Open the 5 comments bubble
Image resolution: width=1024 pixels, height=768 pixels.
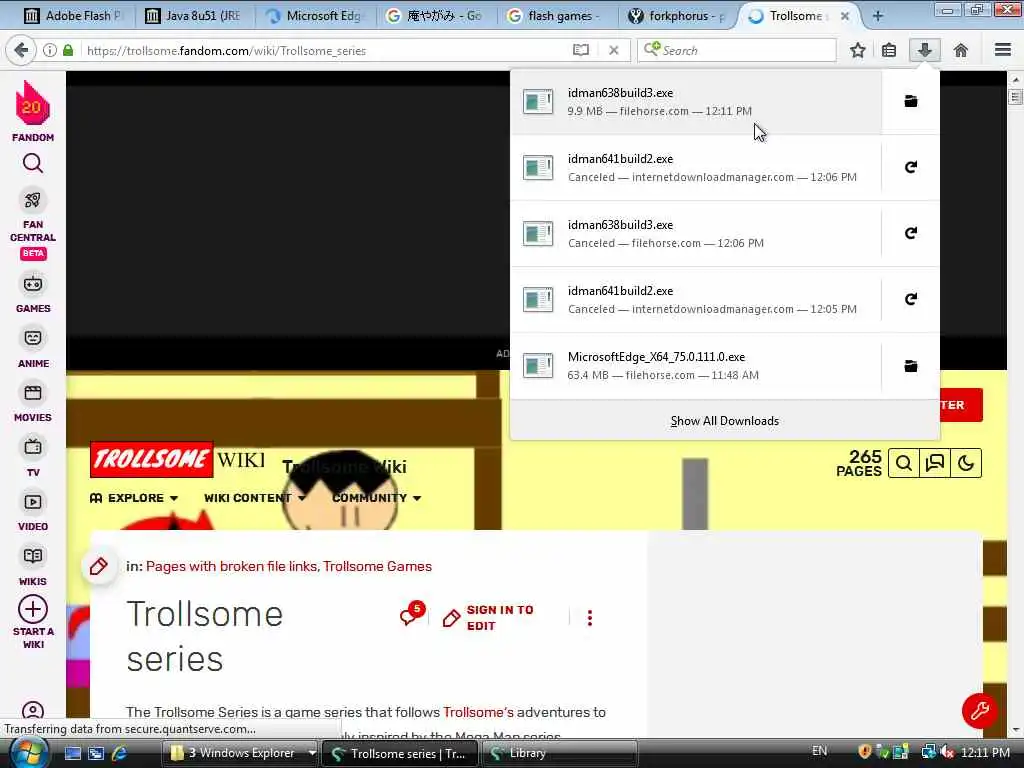411,614
